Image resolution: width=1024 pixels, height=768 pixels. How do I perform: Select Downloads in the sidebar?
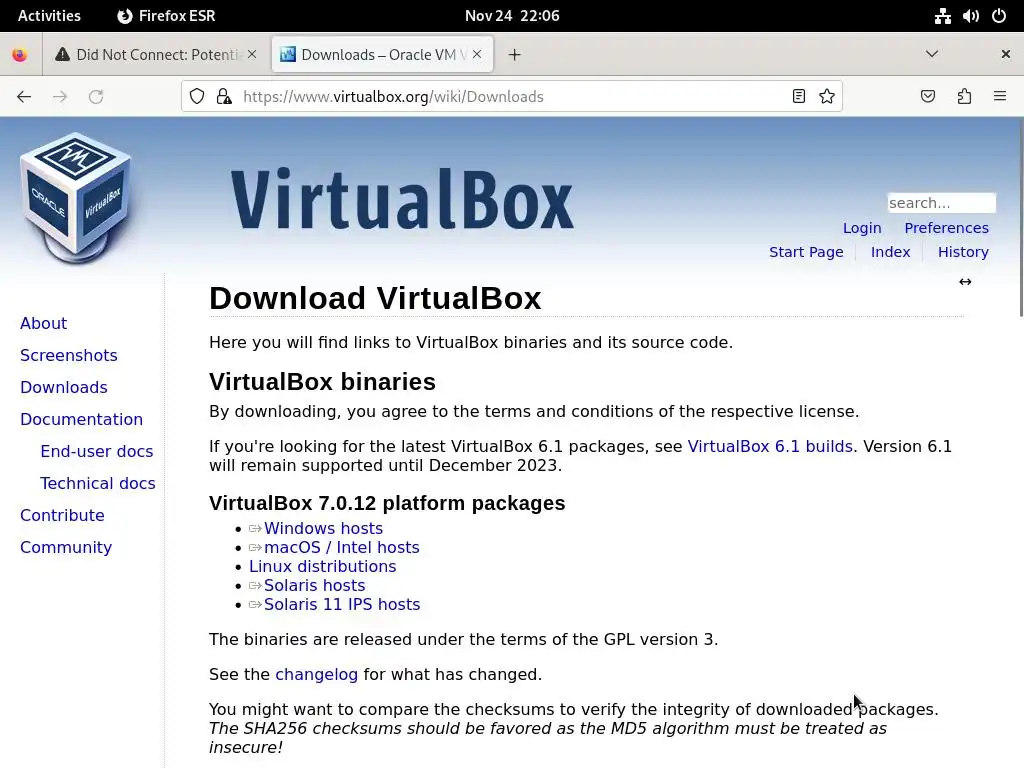pos(63,387)
